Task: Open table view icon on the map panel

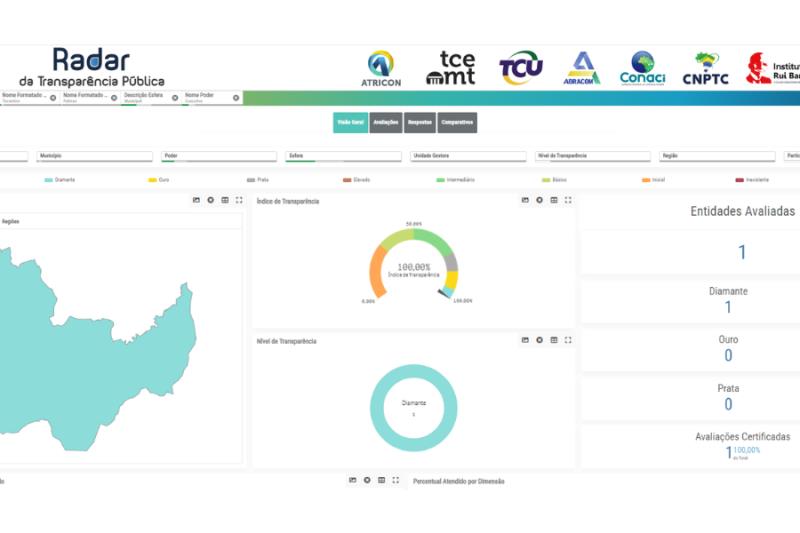Action: 225,200
